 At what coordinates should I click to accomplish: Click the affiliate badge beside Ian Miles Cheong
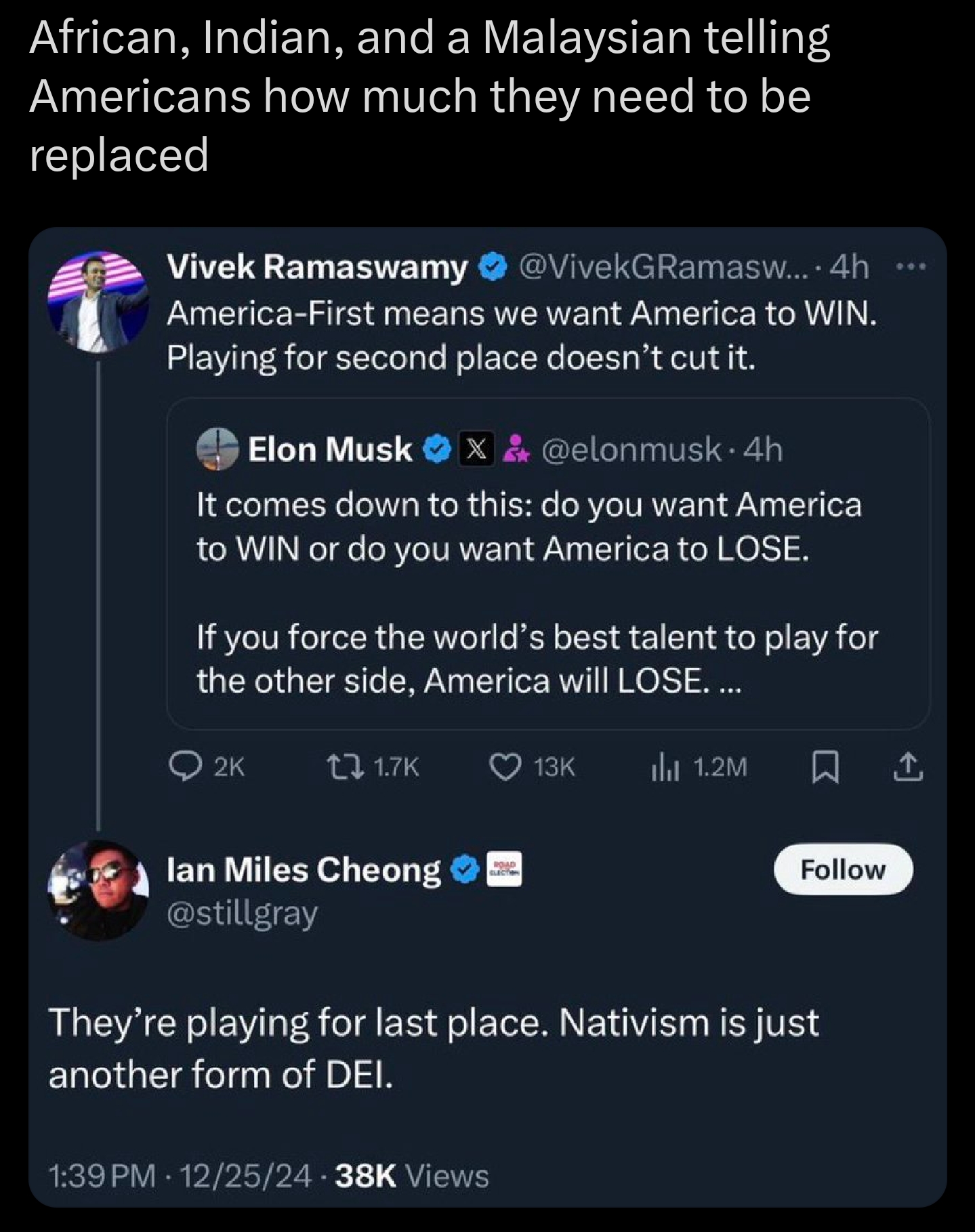click(x=505, y=869)
